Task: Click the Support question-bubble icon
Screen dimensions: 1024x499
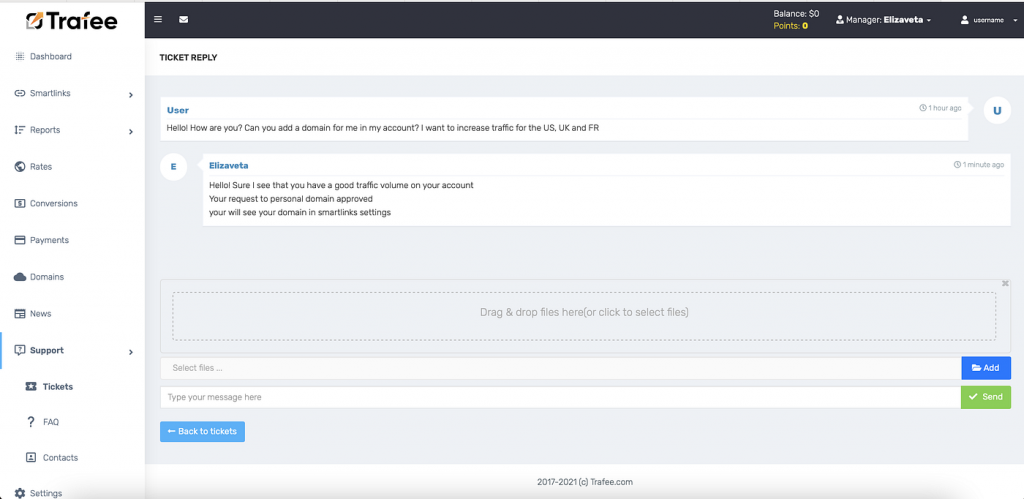Action: point(20,350)
